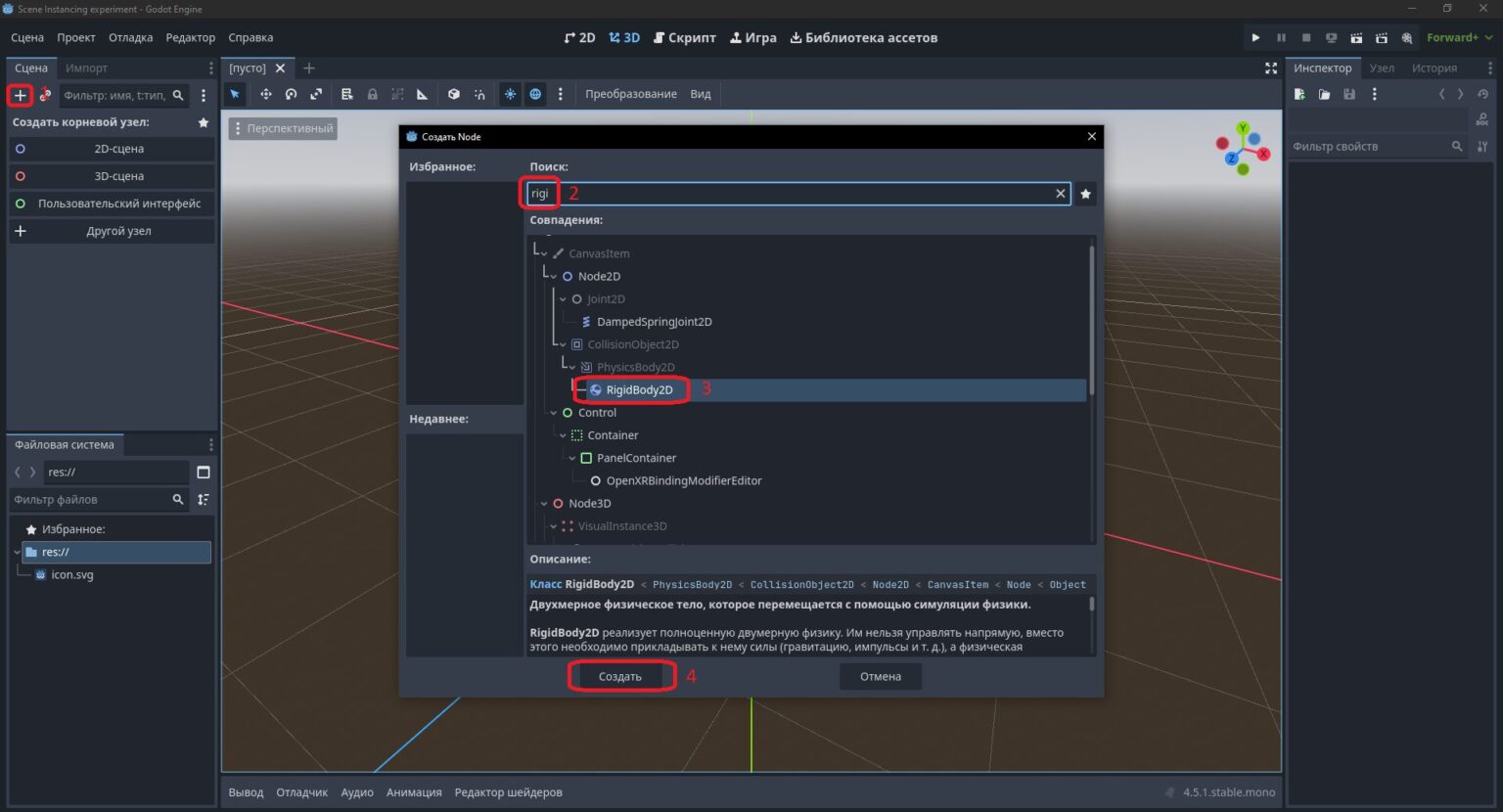Click the Создать button in dialog
The width and height of the screenshot is (1503, 812).
620,676
